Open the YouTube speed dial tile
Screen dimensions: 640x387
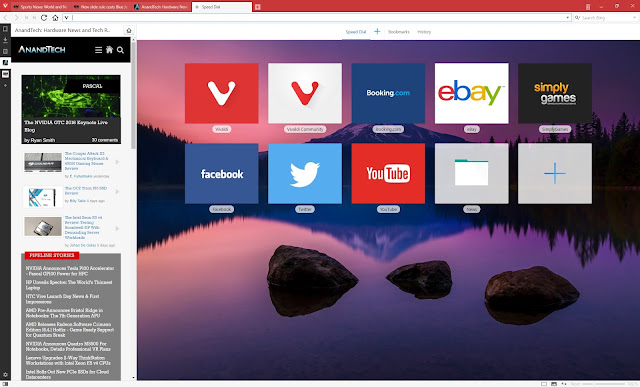point(388,173)
